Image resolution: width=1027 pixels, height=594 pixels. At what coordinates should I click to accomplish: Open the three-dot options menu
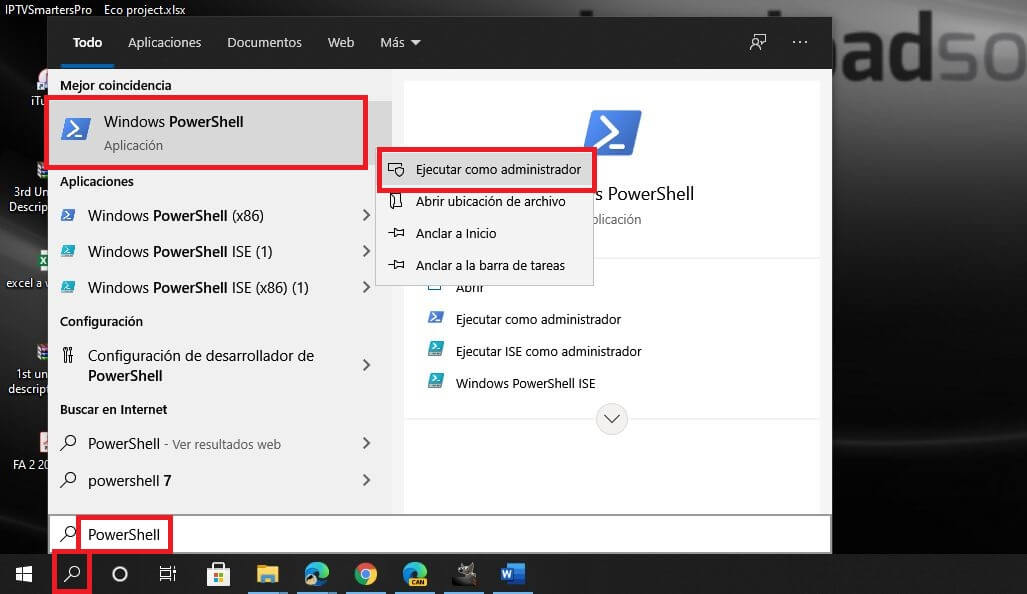click(x=800, y=43)
